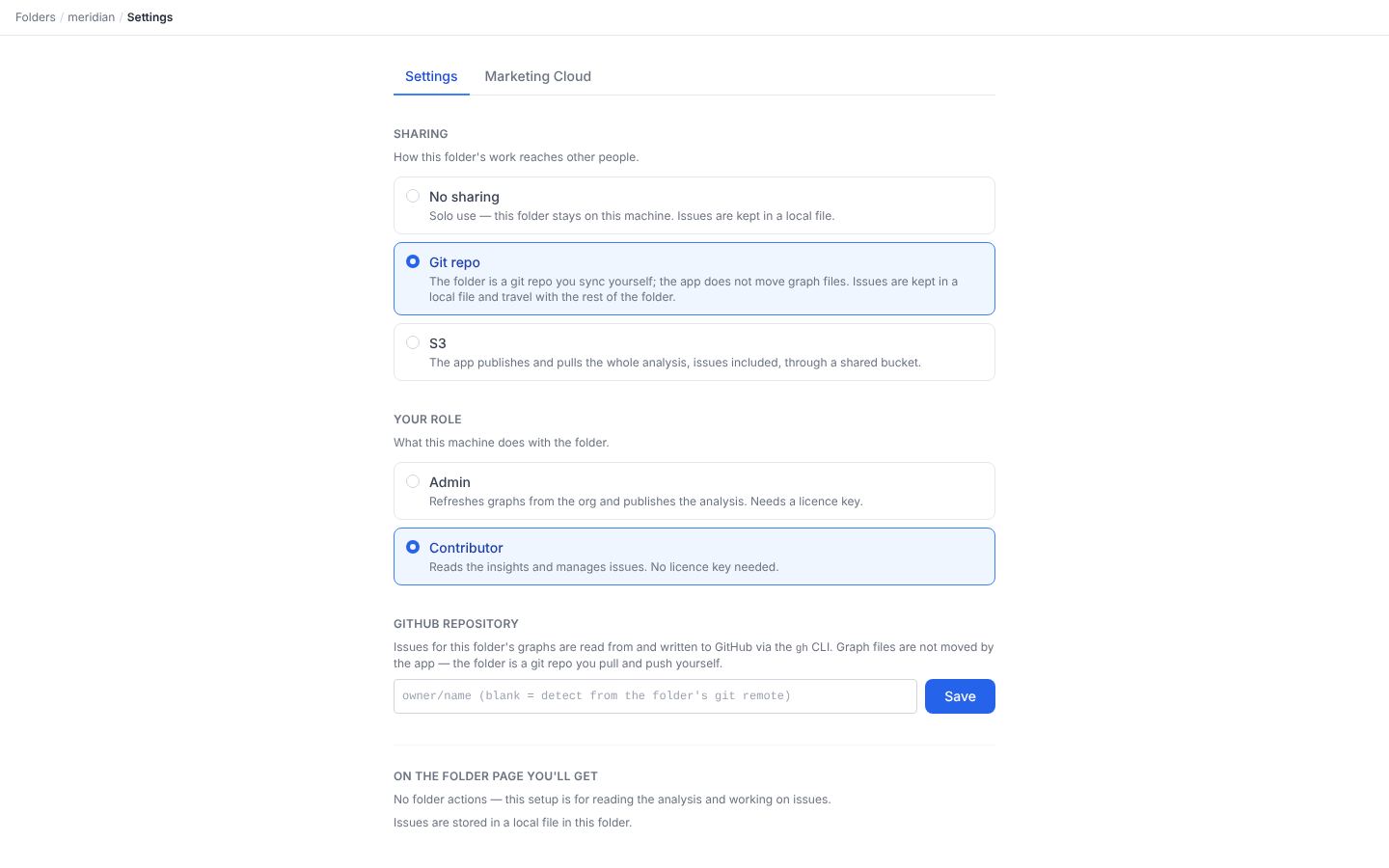1389x868 pixels.
Task: Click the Your Role section heading
Action: pos(427,420)
